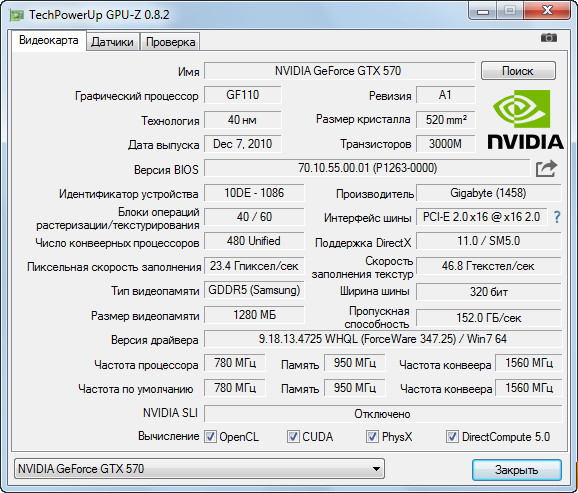
Task: Click the Имя field showing GTX 570
Action: (340, 71)
